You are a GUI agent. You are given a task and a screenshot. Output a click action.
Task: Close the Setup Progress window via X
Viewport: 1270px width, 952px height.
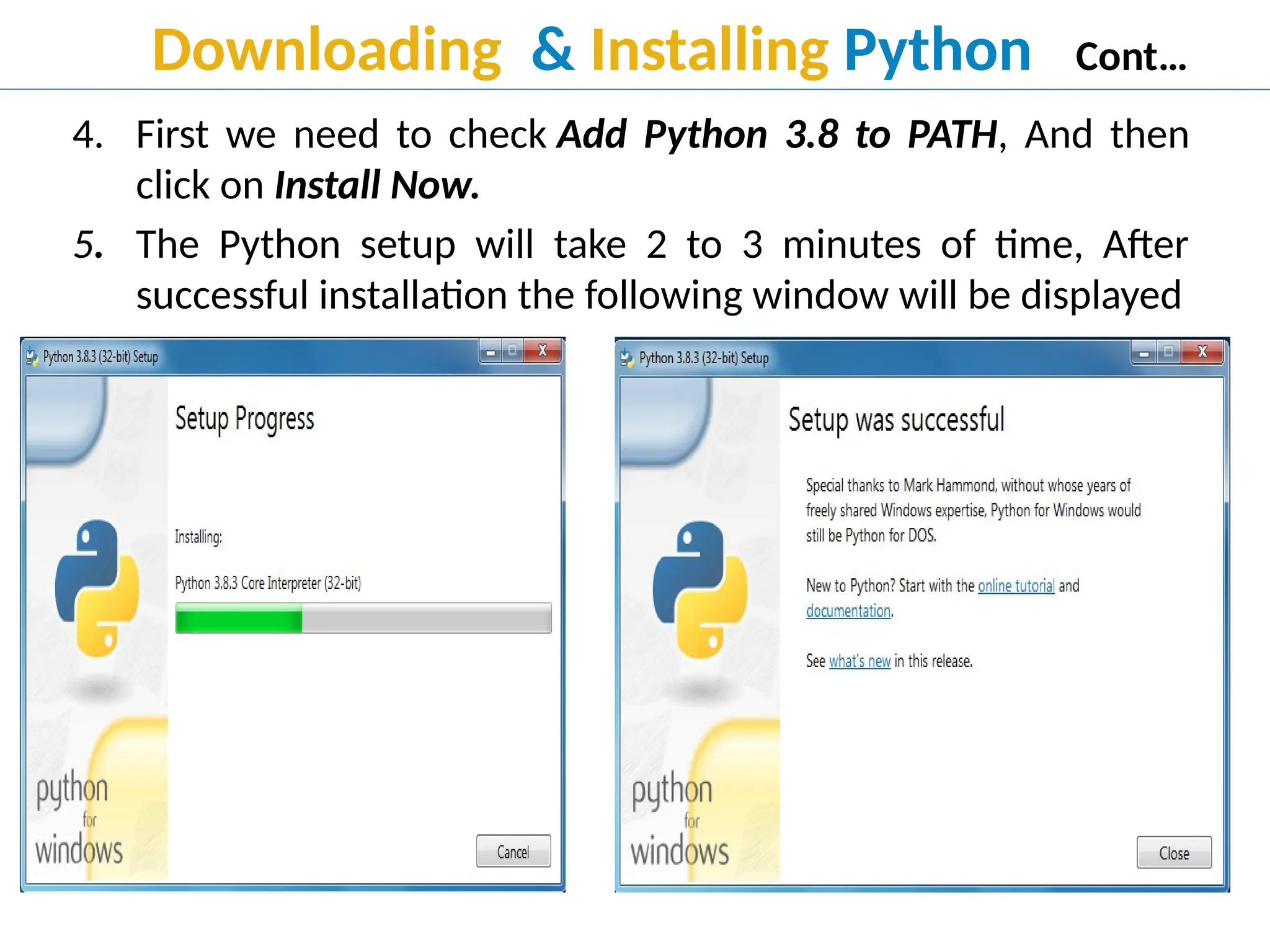(543, 351)
